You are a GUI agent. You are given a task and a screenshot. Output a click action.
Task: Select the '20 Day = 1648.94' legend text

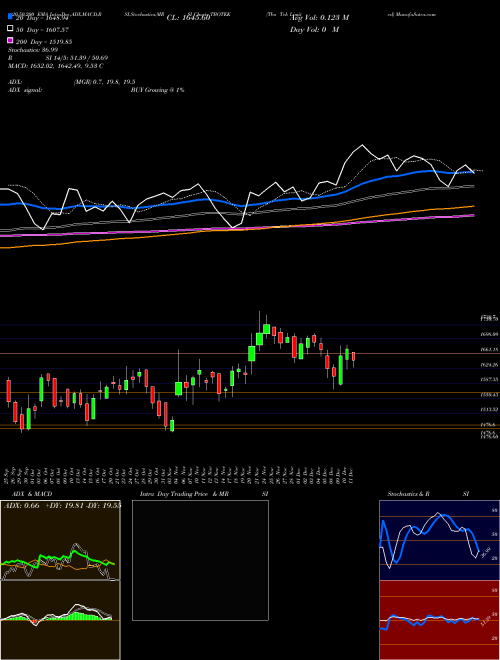(42, 18)
